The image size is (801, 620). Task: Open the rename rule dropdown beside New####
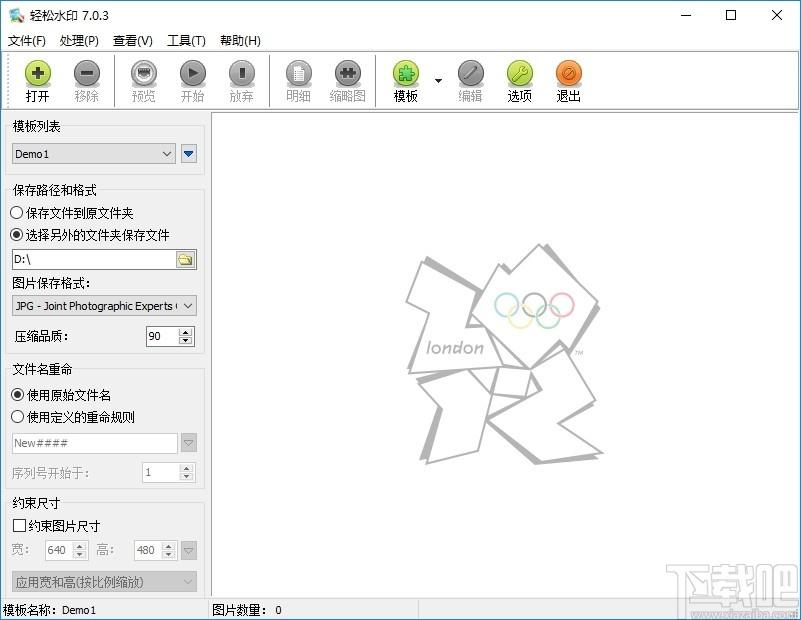click(x=189, y=443)
